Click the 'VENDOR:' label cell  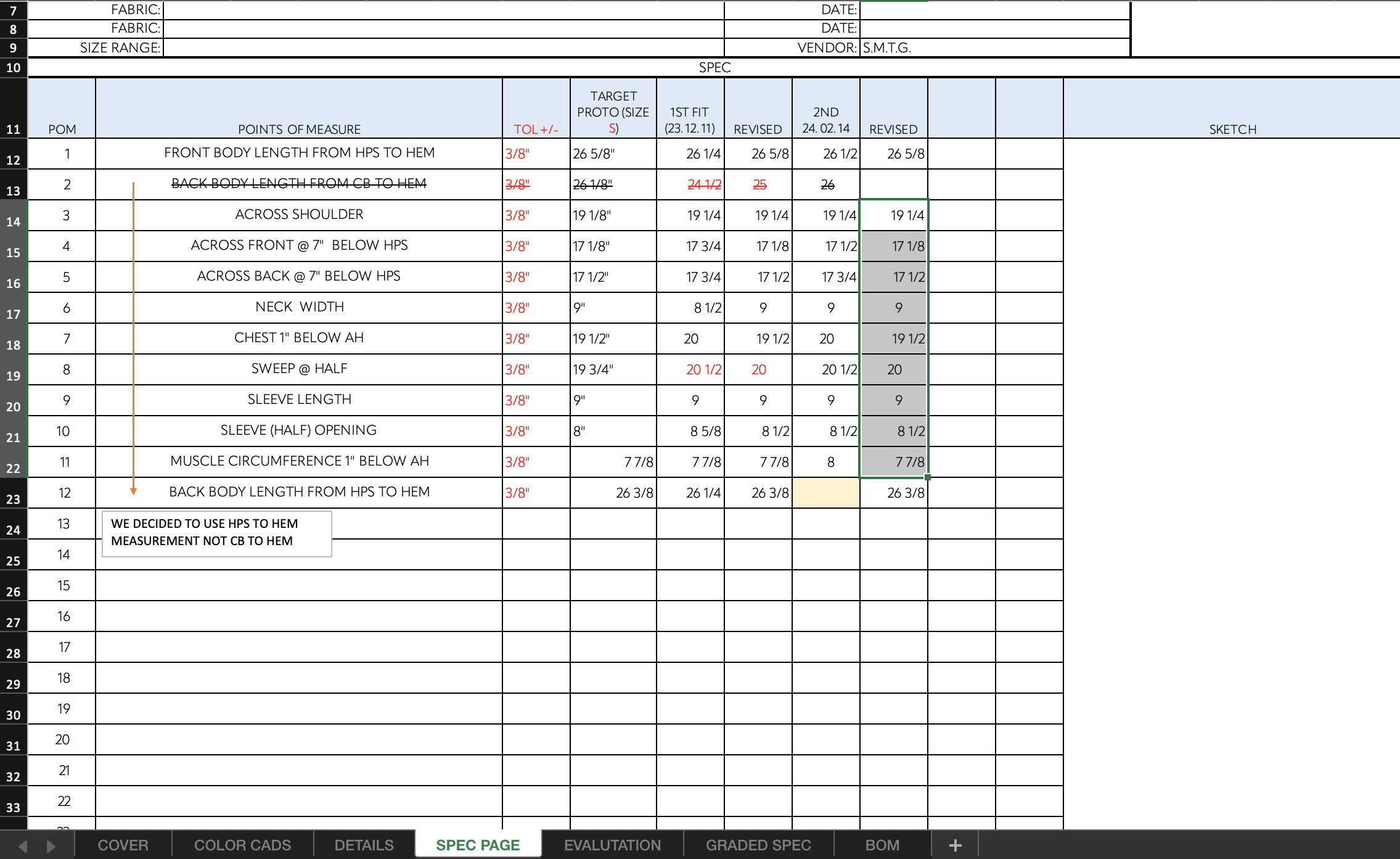[792, 47]
